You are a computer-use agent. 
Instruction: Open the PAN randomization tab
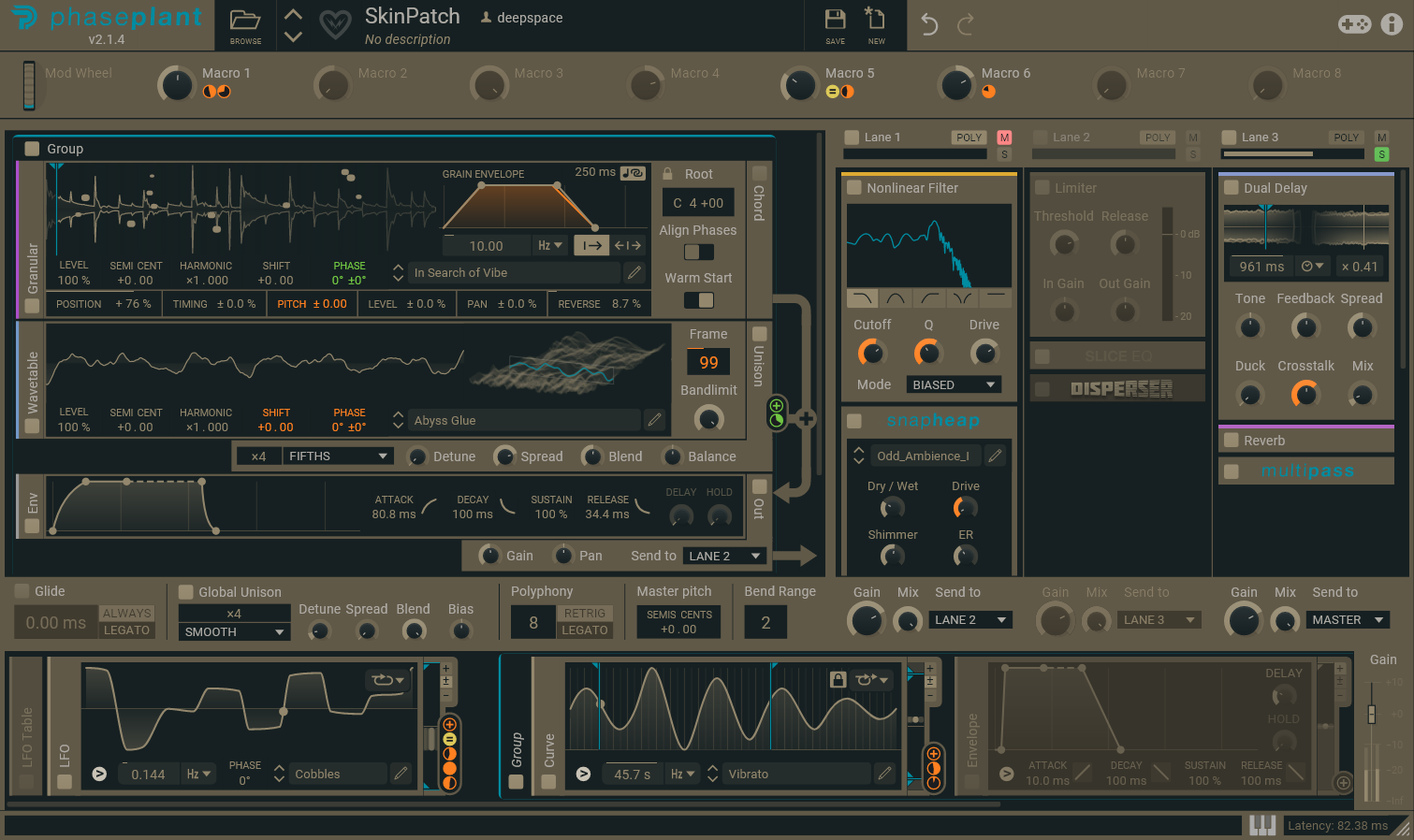coord(502,304)
